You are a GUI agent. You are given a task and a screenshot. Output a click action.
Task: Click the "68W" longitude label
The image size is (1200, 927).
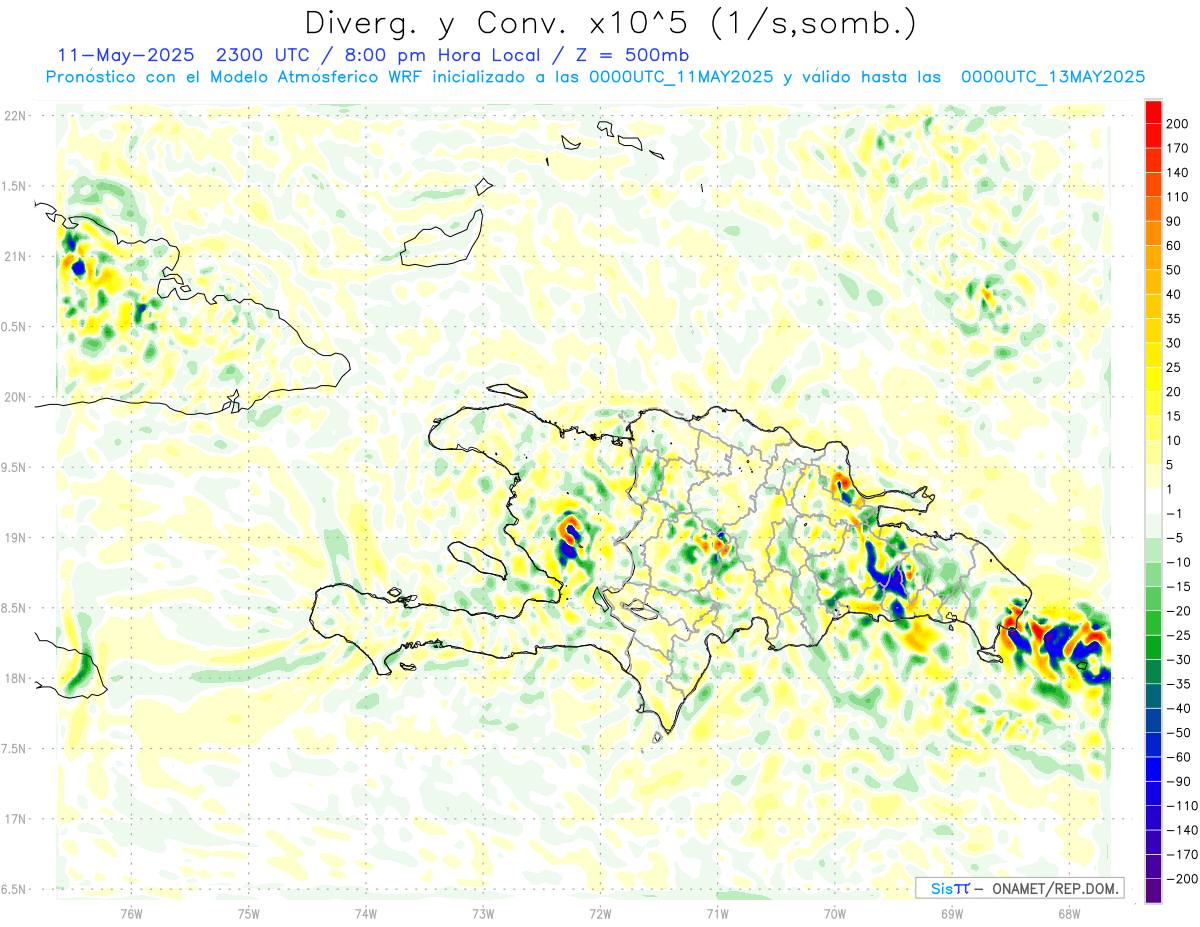pos(1069,912)
